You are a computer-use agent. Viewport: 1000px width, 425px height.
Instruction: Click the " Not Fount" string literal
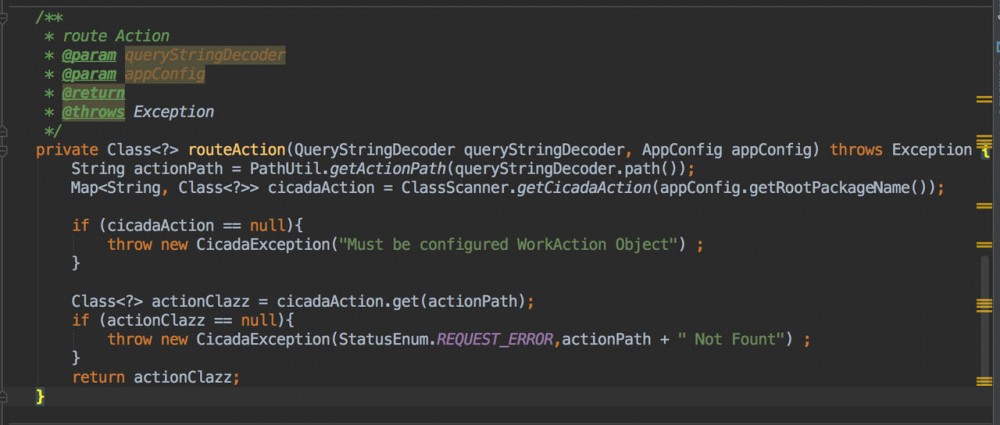pyautogui.click(x=730, y=339)
